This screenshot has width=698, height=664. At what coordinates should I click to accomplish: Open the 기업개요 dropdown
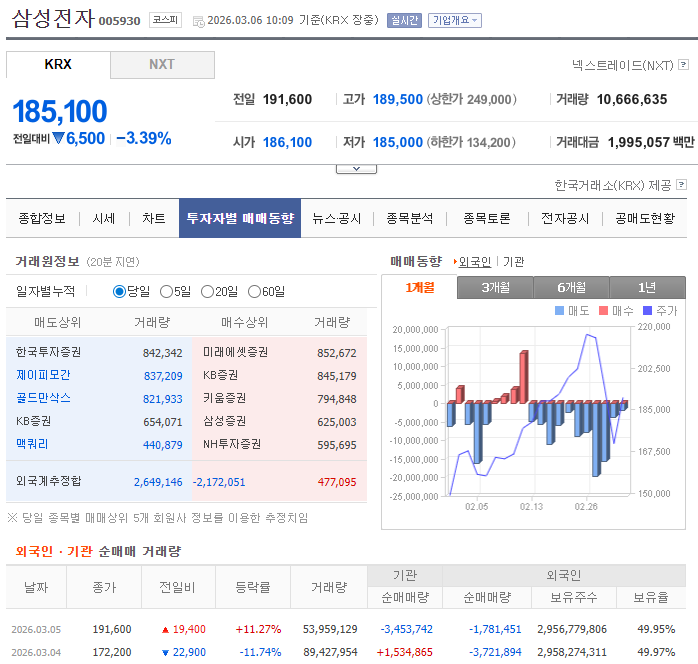[454, 20]
